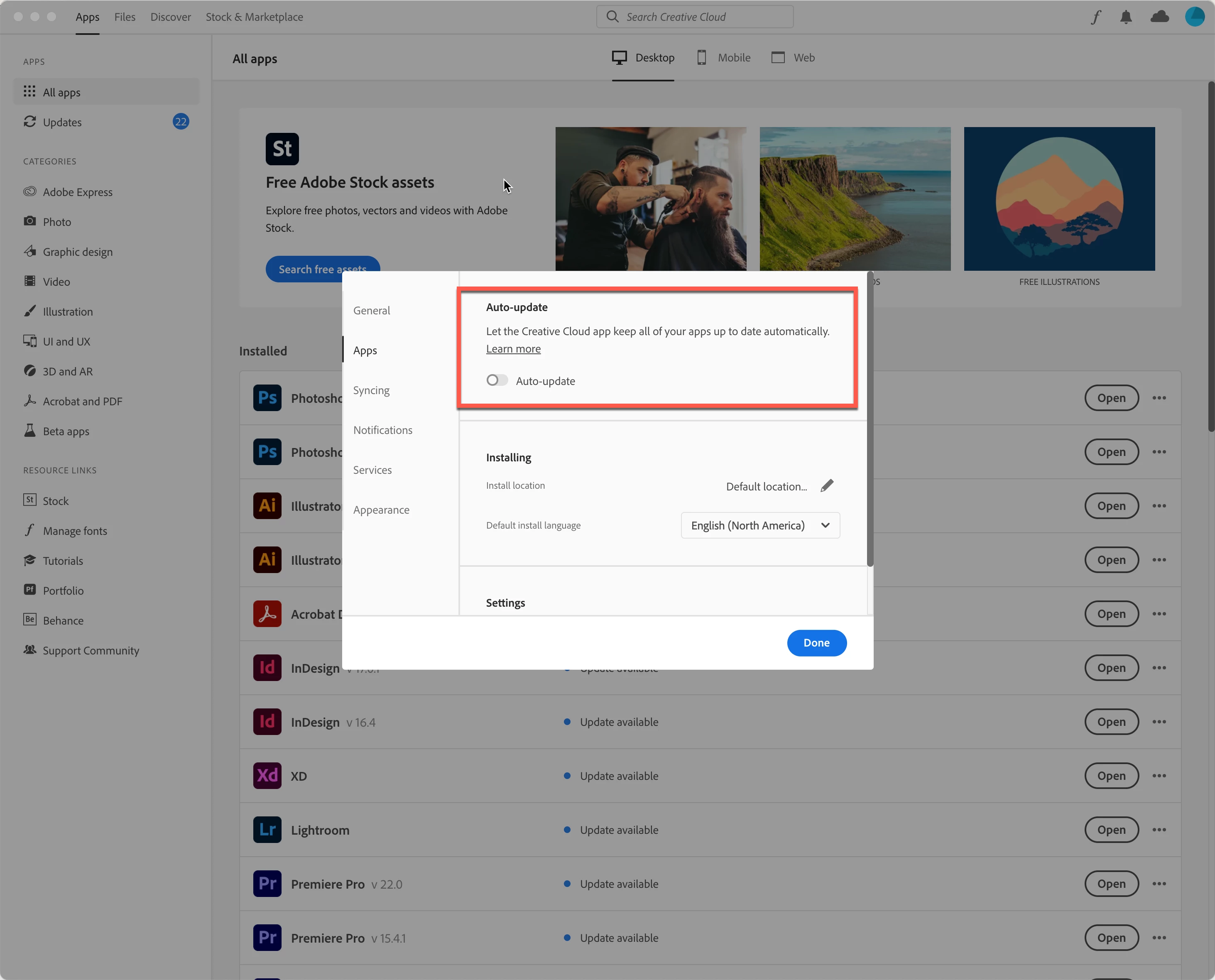Enable the Auto-update toggle
The width and height of the screenshot is (1215, 980).
(x=497, y=380)
